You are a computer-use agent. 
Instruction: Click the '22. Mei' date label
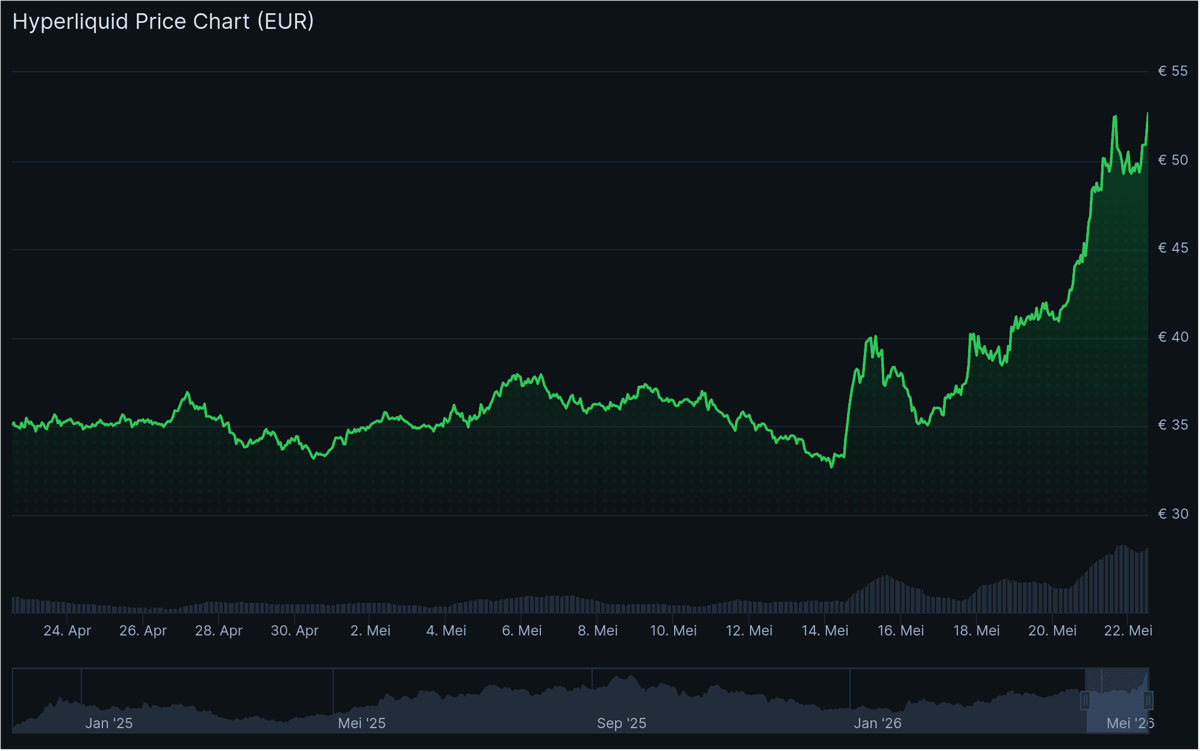click(1128, 631)
